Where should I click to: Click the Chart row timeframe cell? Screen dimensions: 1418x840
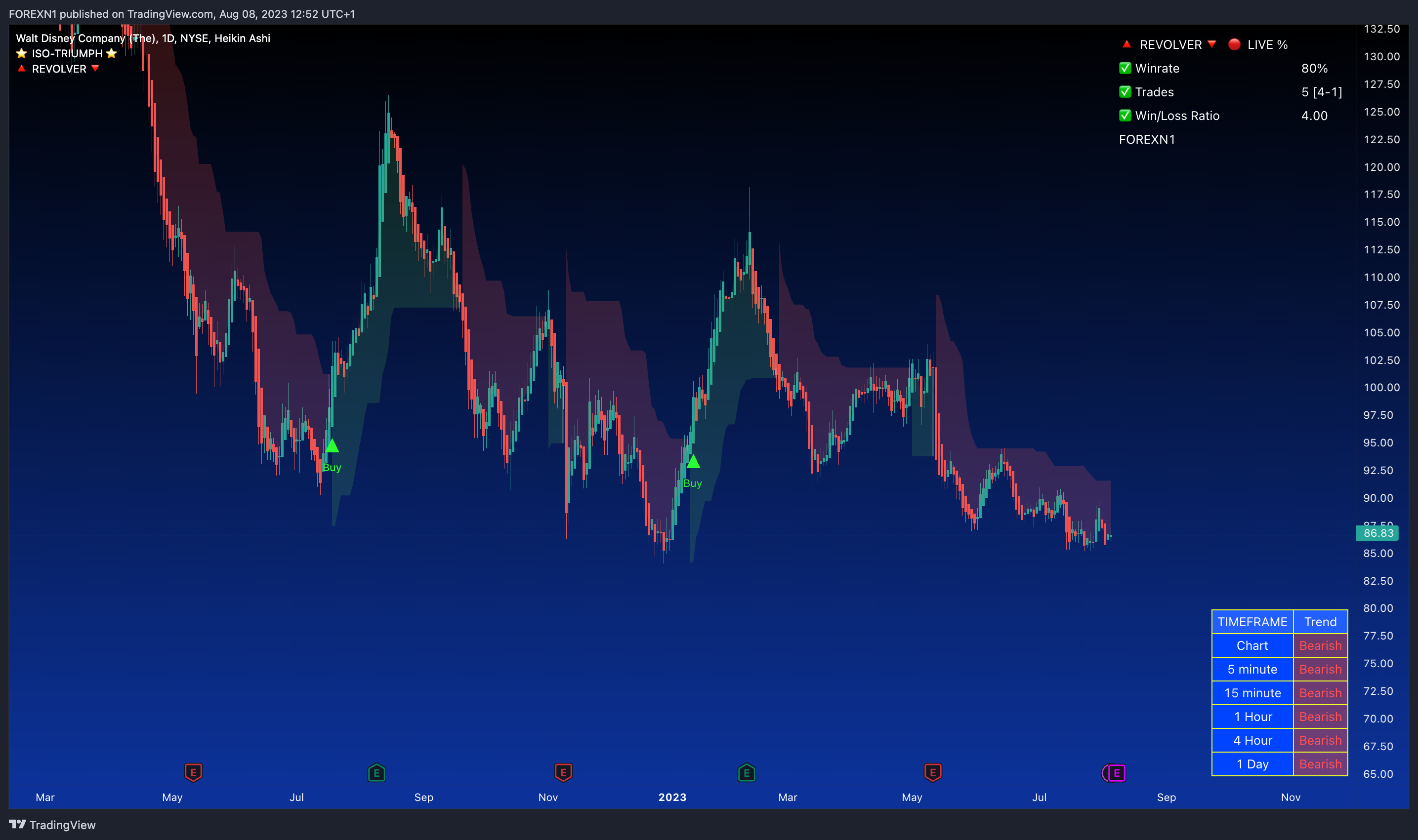pos(1252,646)
